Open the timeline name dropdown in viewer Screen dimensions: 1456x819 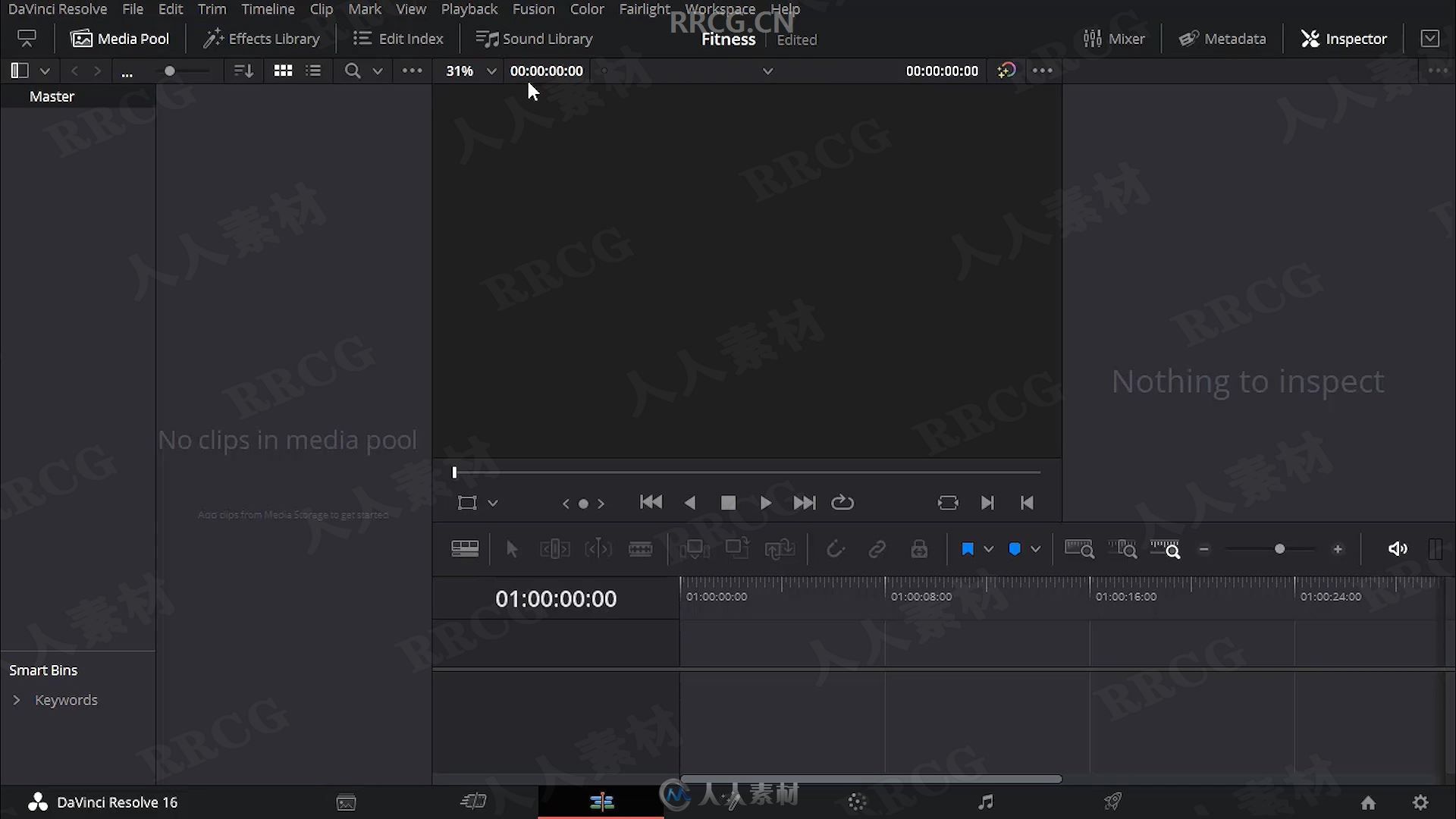tap(767, 71)
